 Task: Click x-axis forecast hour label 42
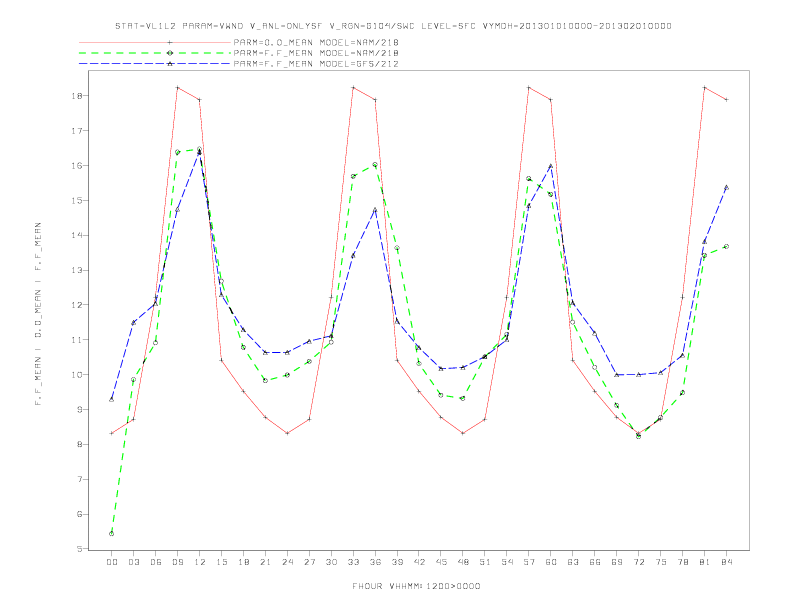[419, 562]
